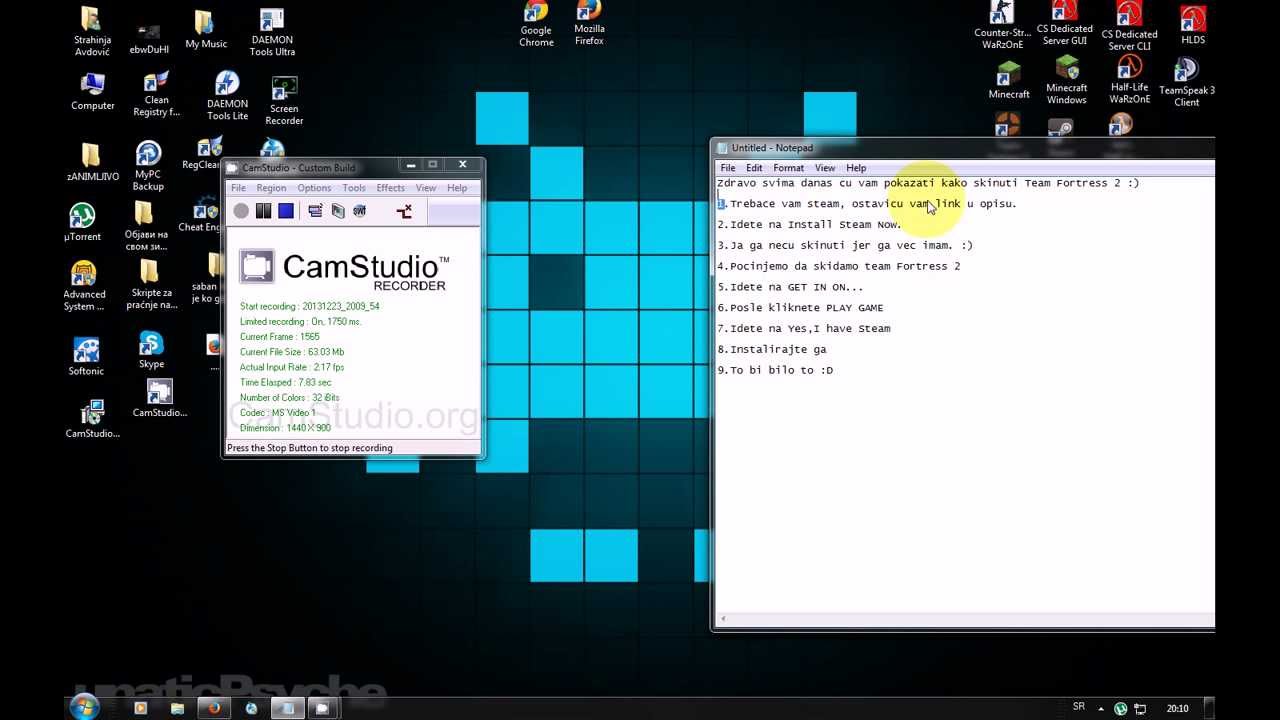Open CamStudio Help menu

457,188
